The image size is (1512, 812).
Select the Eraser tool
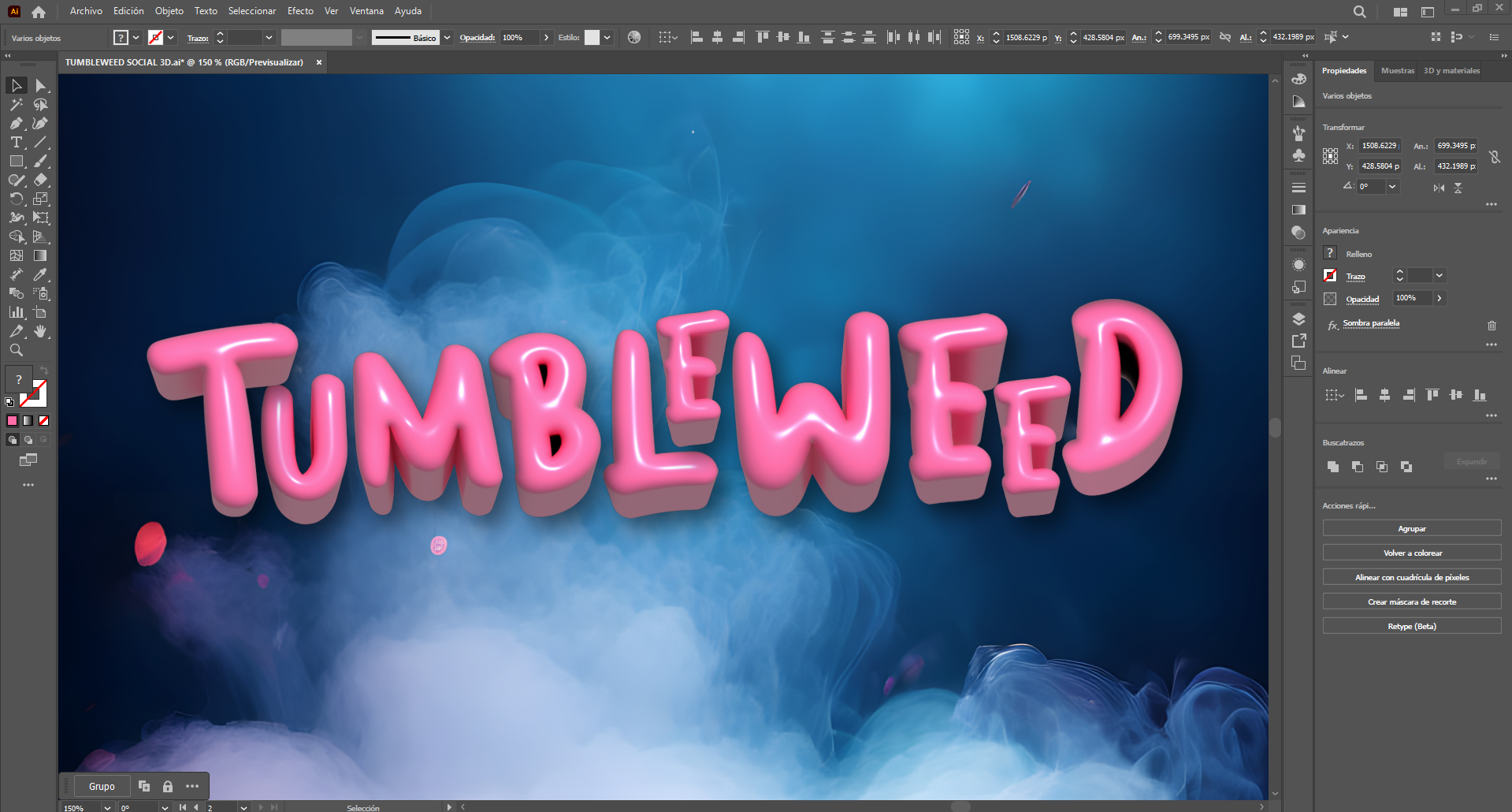point(41,180)
